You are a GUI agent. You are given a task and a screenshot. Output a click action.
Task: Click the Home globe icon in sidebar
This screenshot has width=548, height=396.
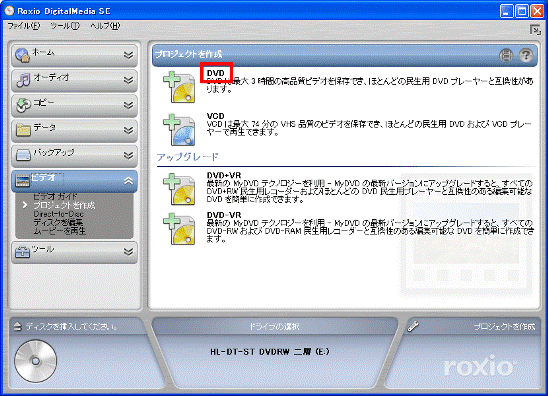(x=22, y=55)
